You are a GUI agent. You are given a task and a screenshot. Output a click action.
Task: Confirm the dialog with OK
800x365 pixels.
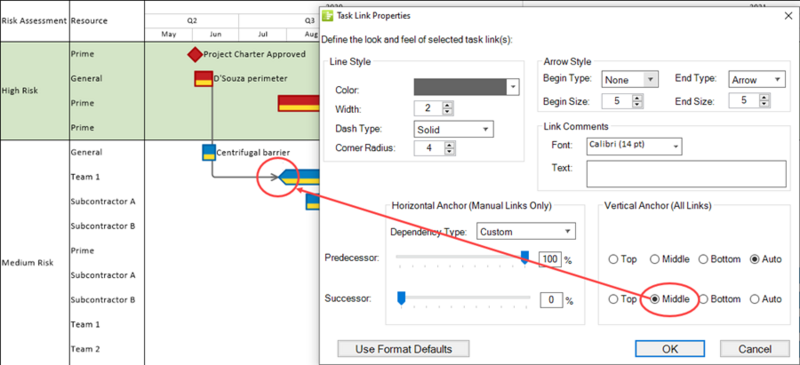[x=669, y=349]
